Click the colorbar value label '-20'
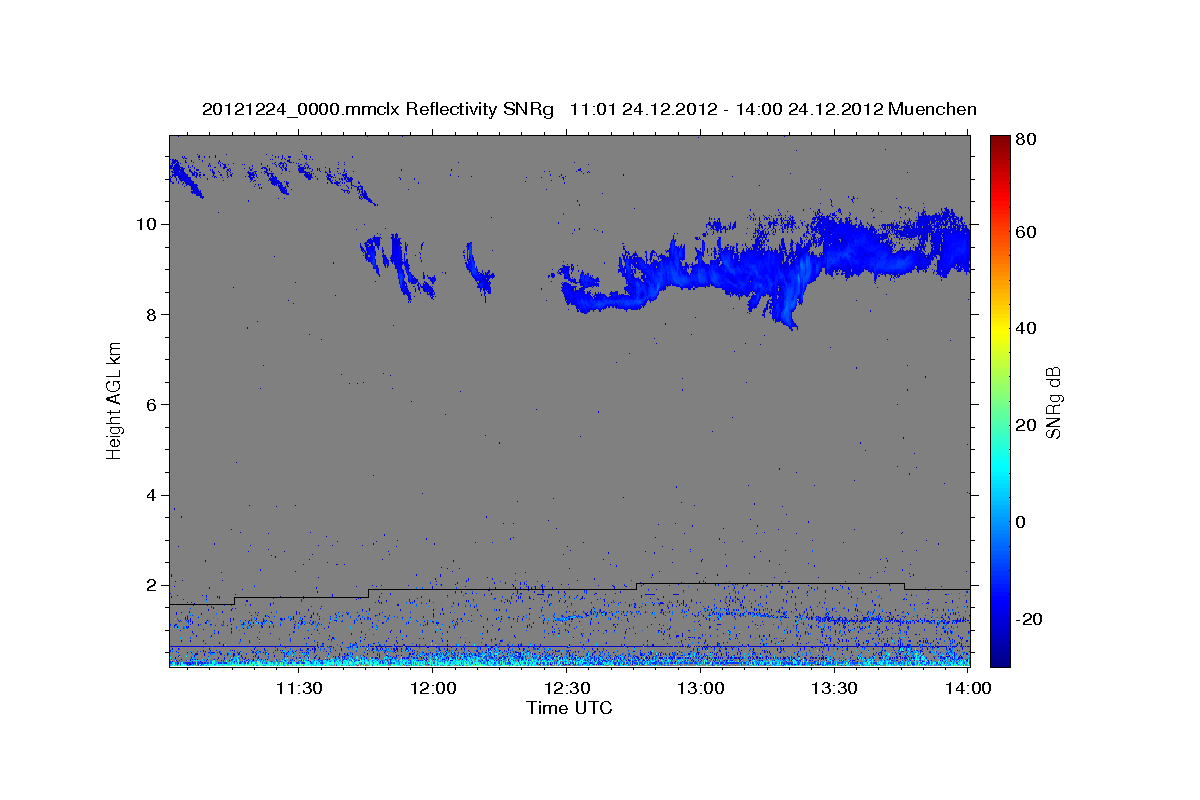Image resolution: width=1200 pixels, height=800 pixels. click(1027, 619)
